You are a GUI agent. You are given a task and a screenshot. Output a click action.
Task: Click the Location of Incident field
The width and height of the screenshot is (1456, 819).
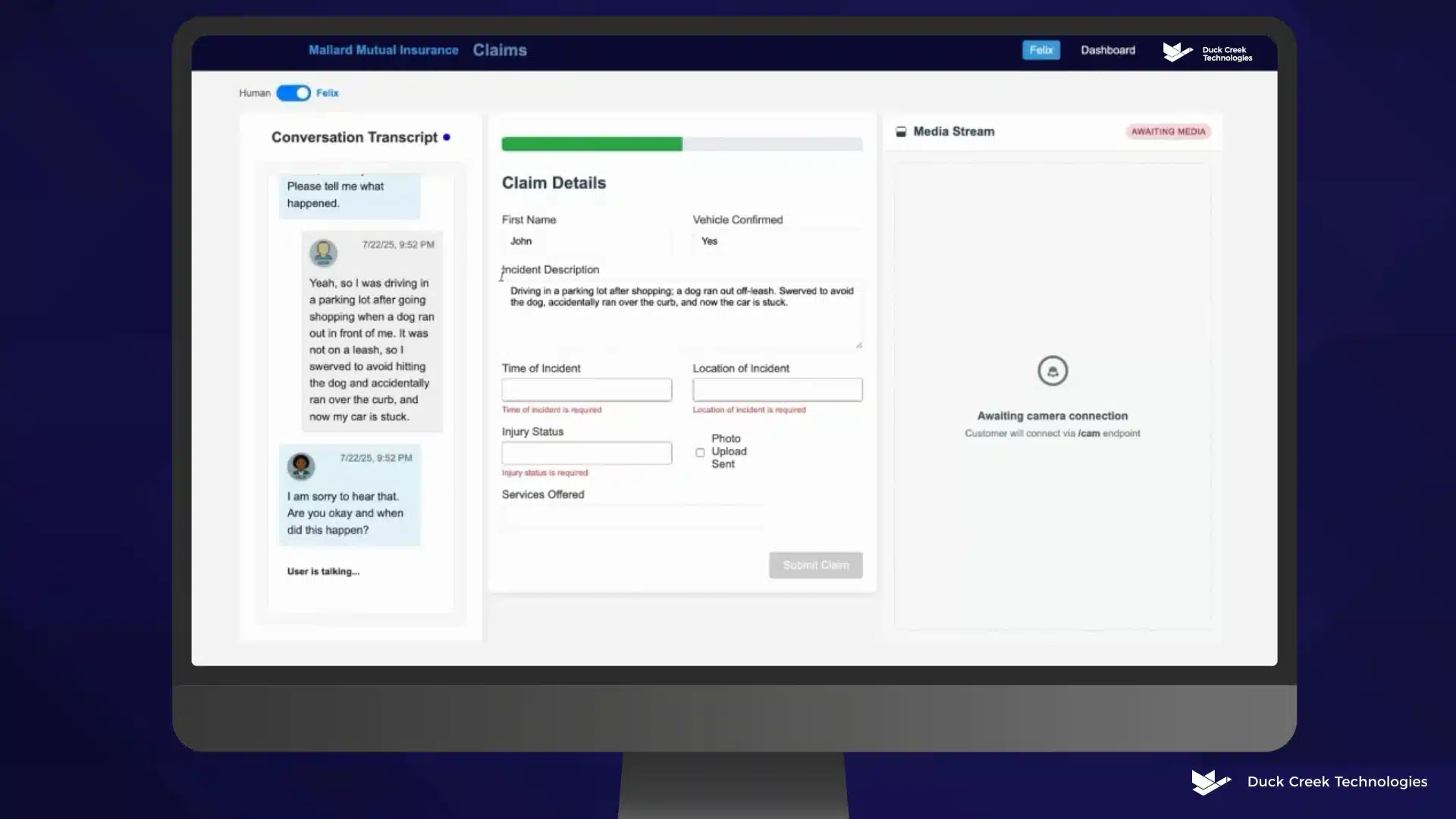click(777, 390)
